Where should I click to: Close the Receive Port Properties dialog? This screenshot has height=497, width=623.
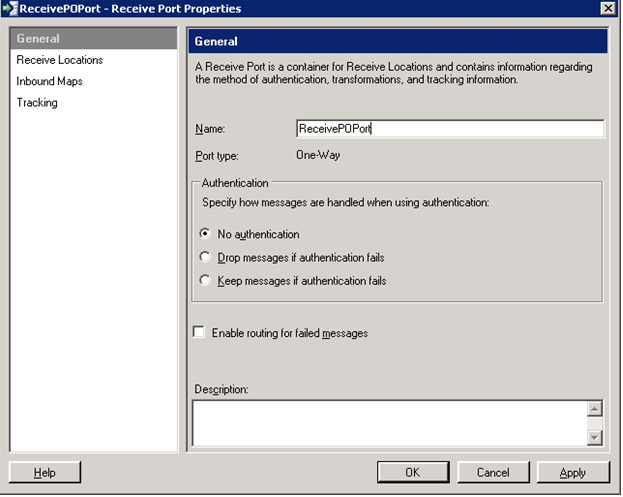[x=607, y=9]
